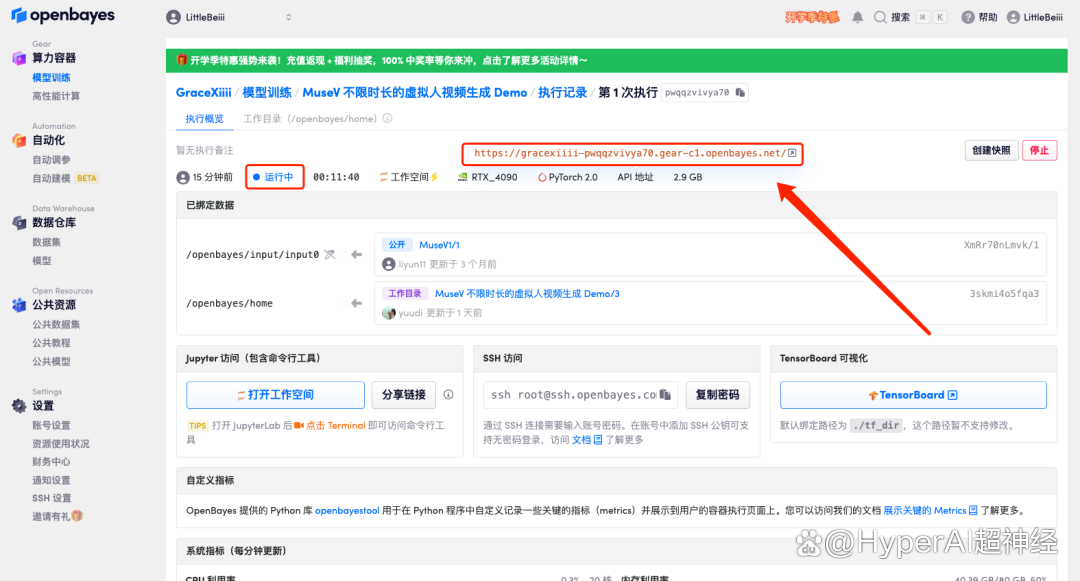
Task: Click the 打开工作空间 button
Action: coord(276,395)
